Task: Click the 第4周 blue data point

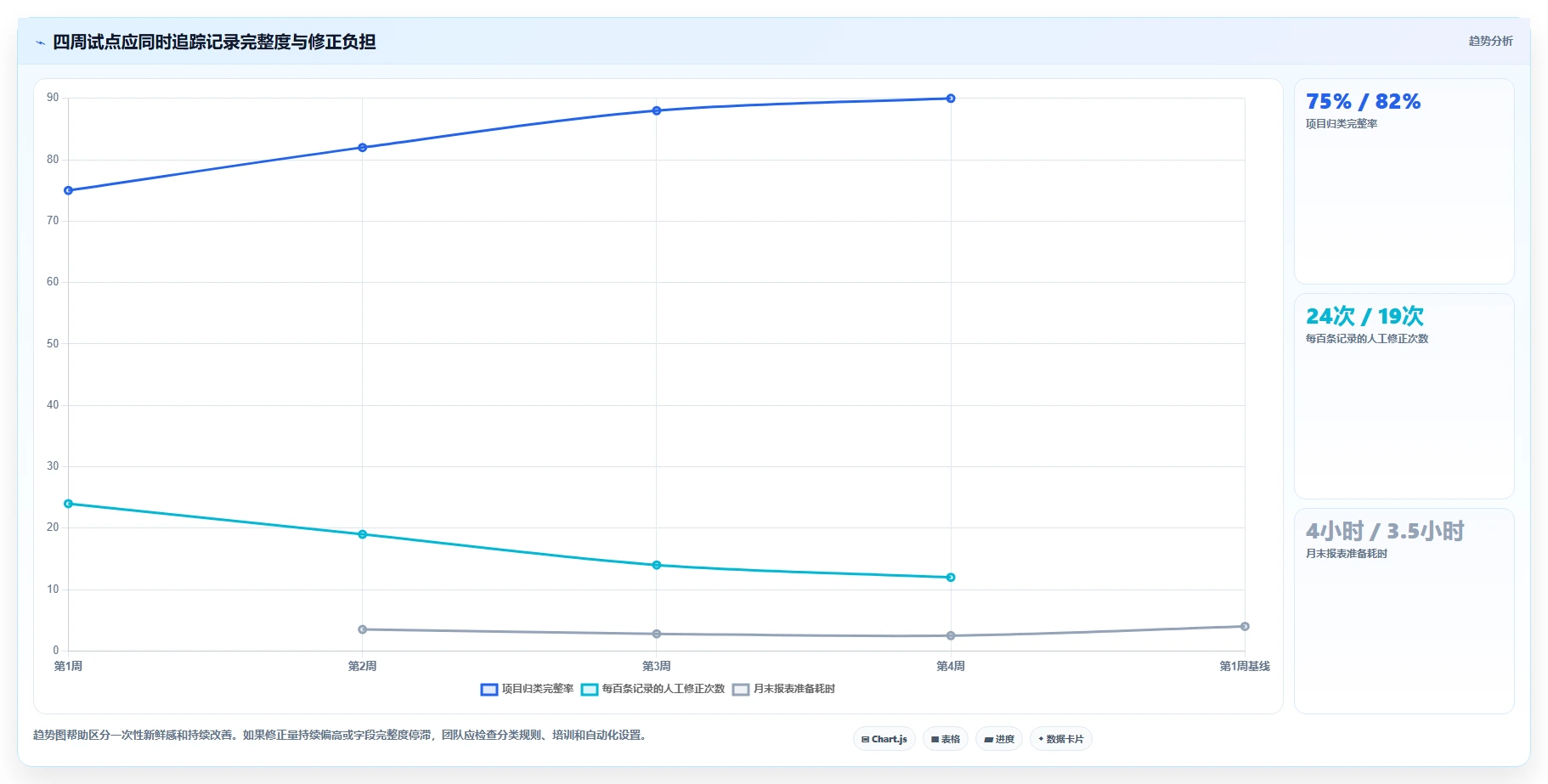Action: coord(951,99)
